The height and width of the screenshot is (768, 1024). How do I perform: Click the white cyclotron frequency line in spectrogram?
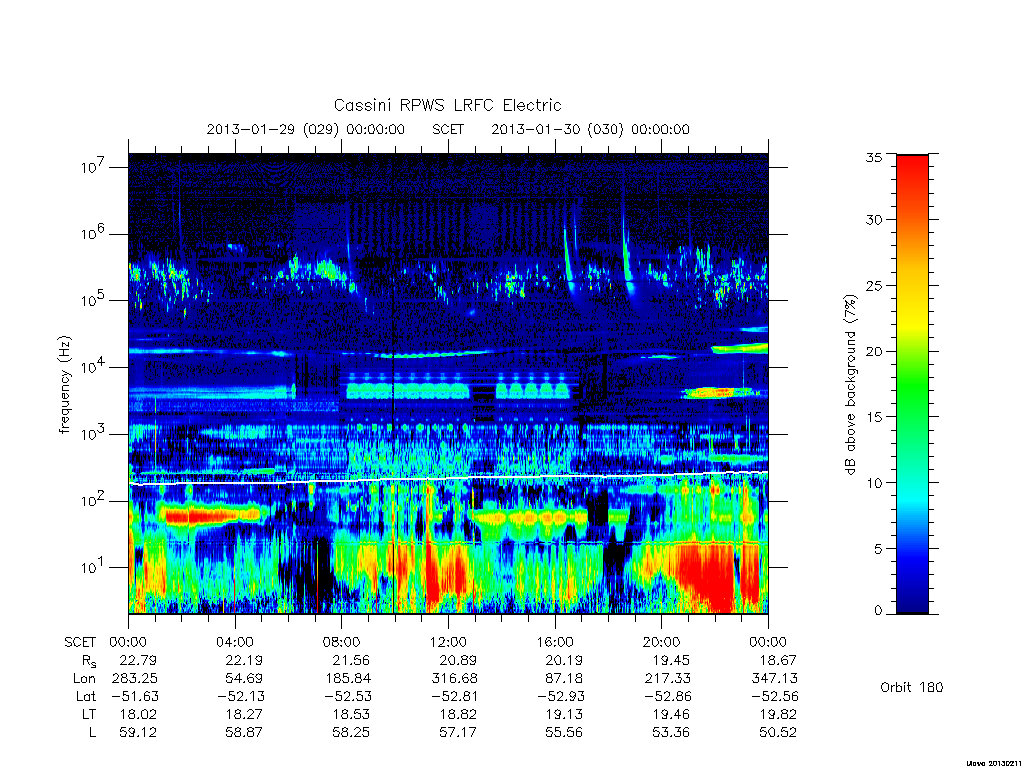(x=448, y=479)
